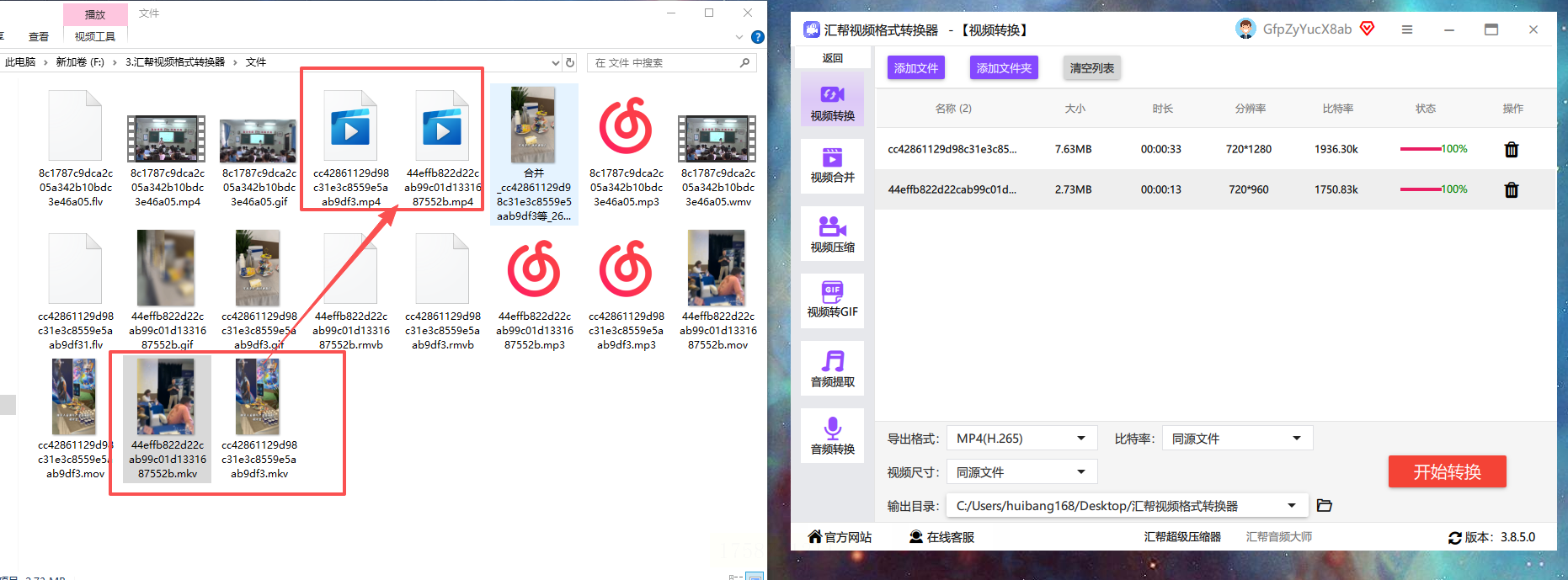Image resolution: width=1568 pixels, height=580 pixels.
Task: Open the 视频转GIF sidebar tool
Action: (832, 301)
